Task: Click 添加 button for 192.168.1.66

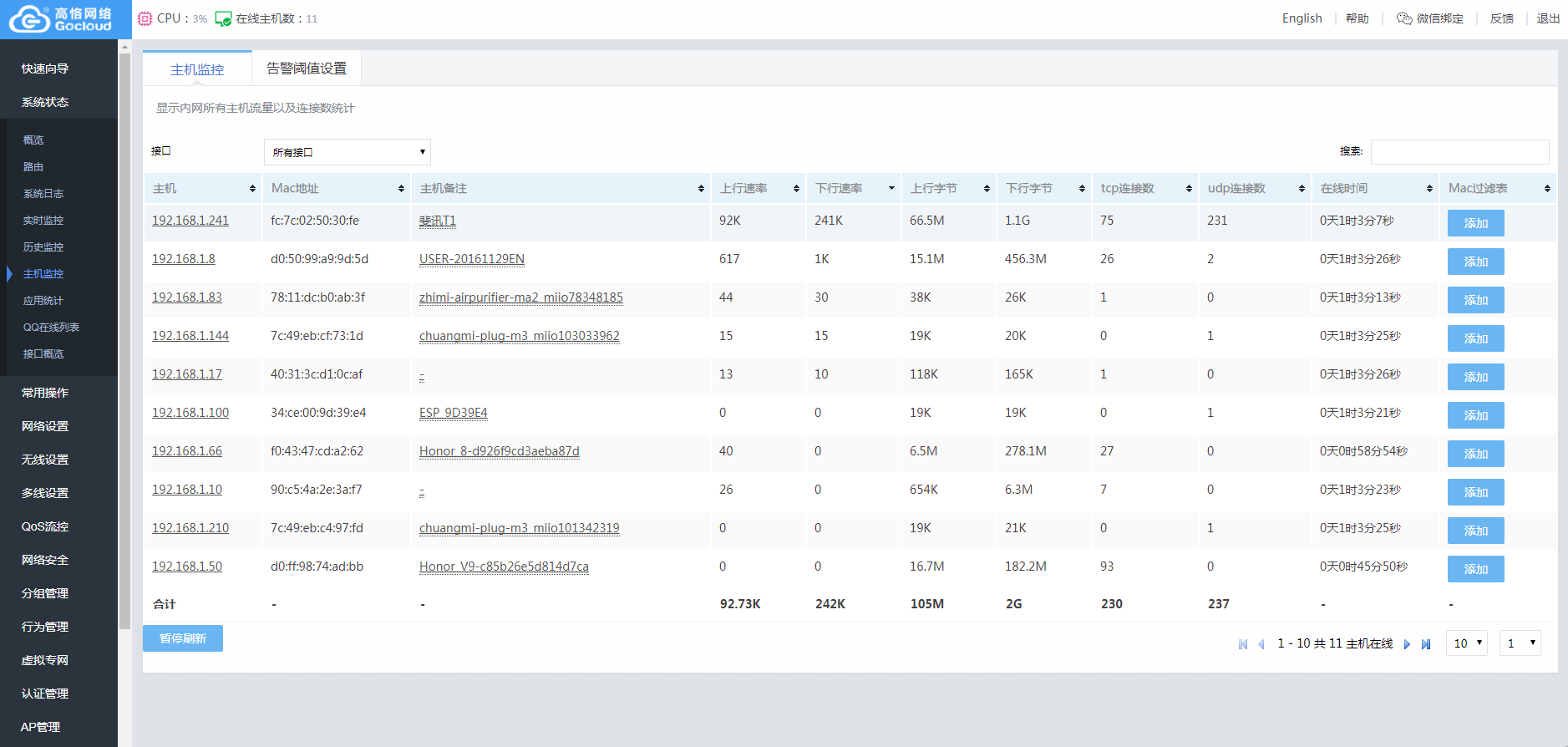Action: click(1476, 454)
